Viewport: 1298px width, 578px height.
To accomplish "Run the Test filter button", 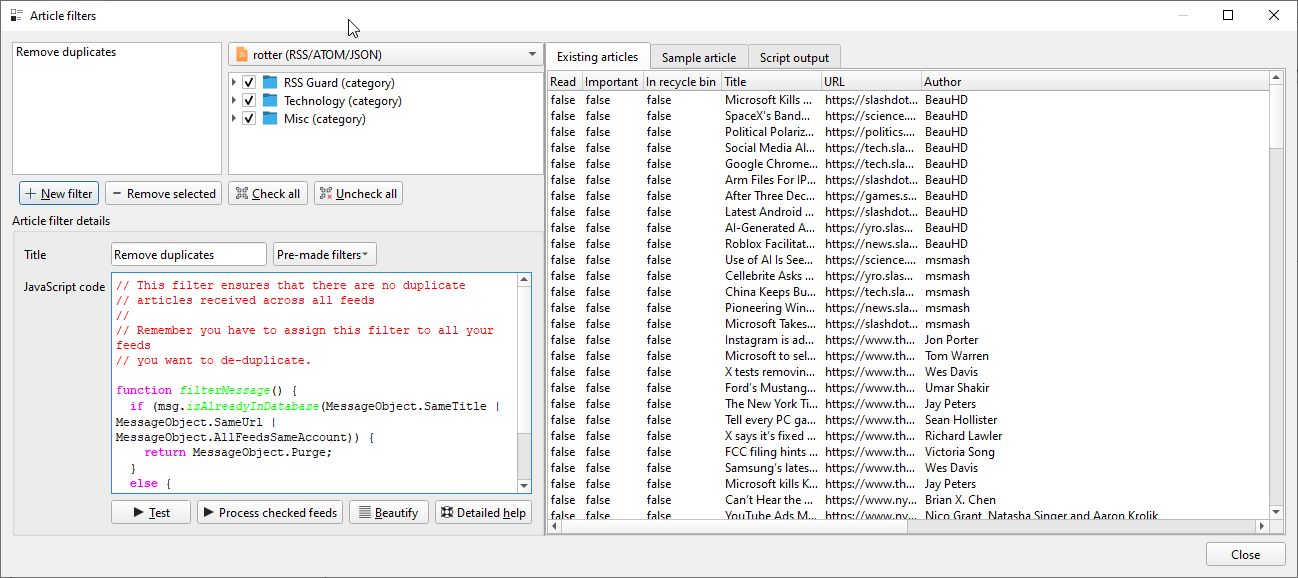I will [x=153, y=513].
